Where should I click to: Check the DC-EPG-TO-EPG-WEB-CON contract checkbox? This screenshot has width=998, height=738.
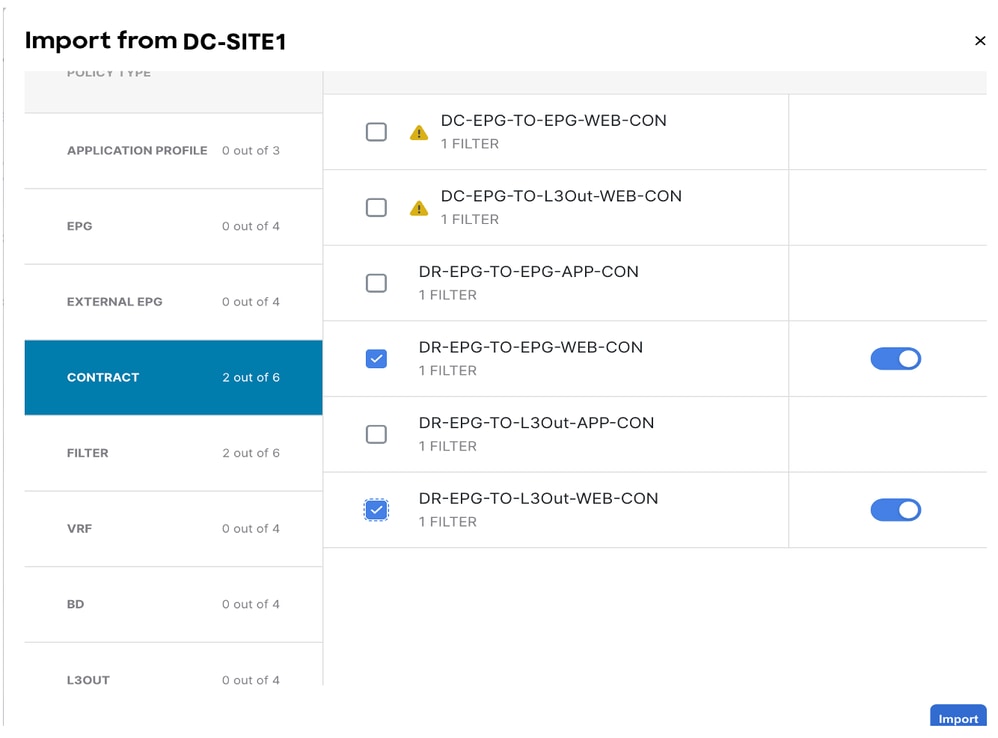pyautogui.click(x=376, y=132)
